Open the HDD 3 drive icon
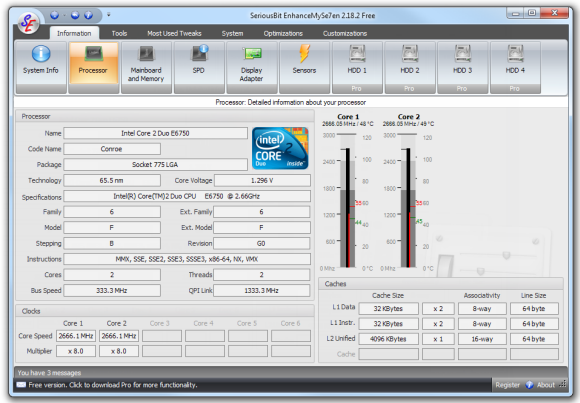Image resolution: width=580 pixels, height=403 pixels. coord(462,67)
